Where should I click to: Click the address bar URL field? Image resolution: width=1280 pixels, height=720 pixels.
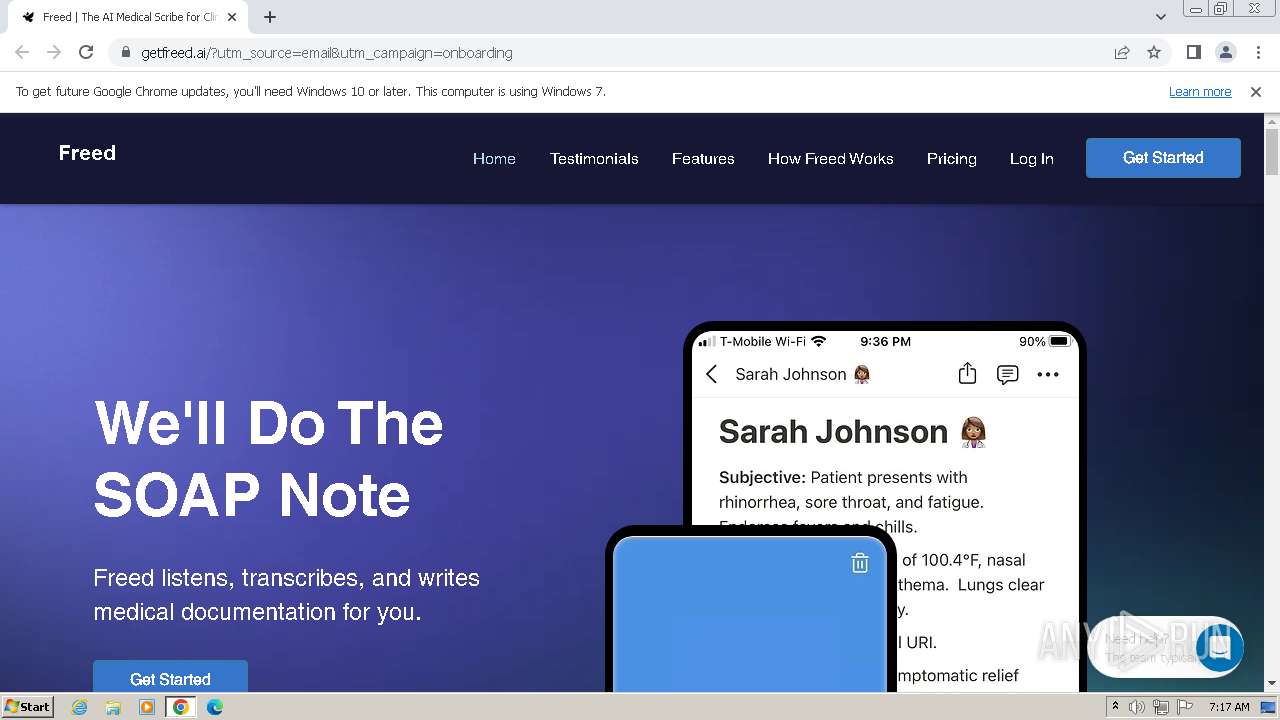[610, 53]
